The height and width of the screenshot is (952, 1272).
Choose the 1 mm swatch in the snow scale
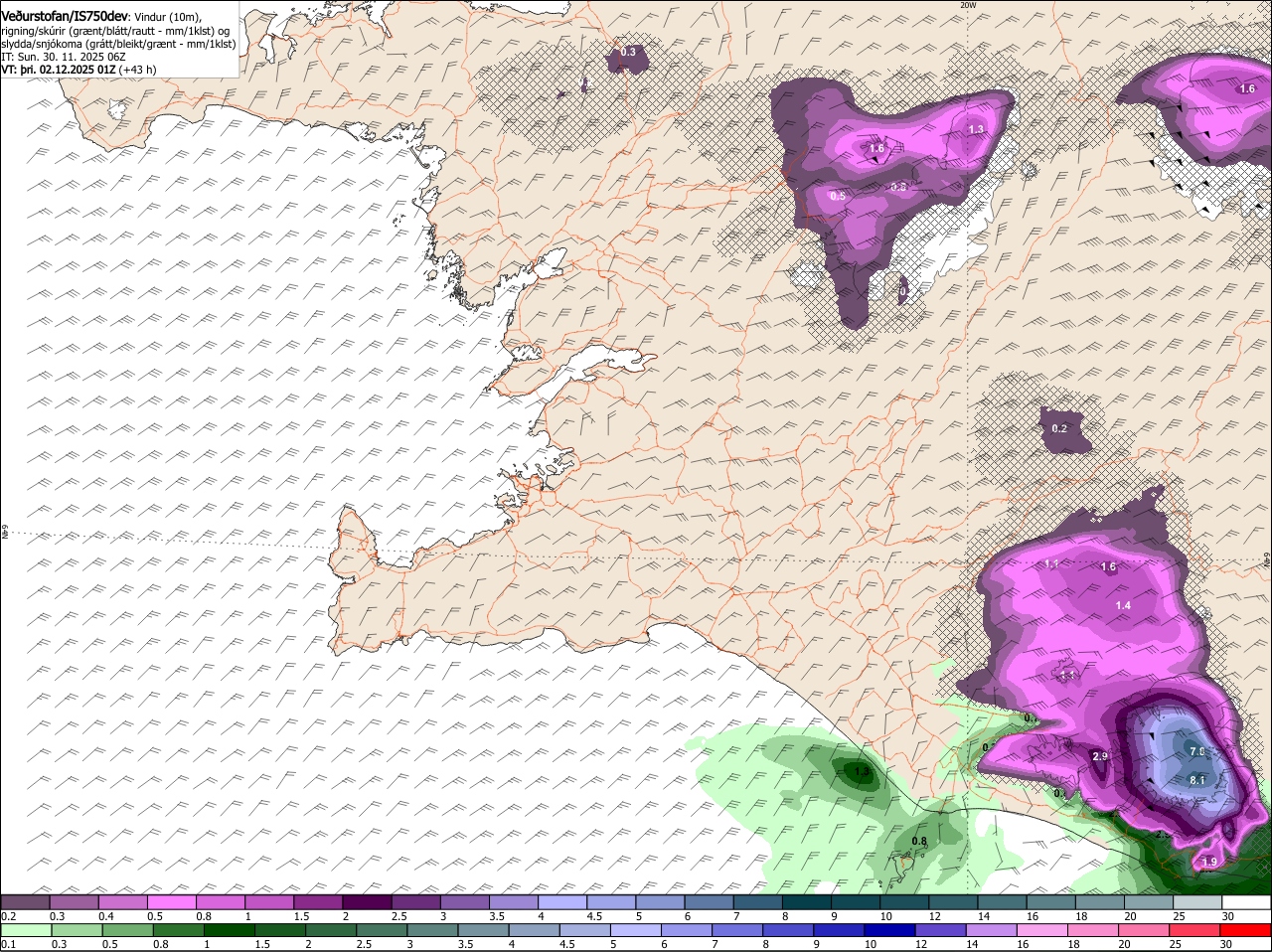(x=269, y=902)
